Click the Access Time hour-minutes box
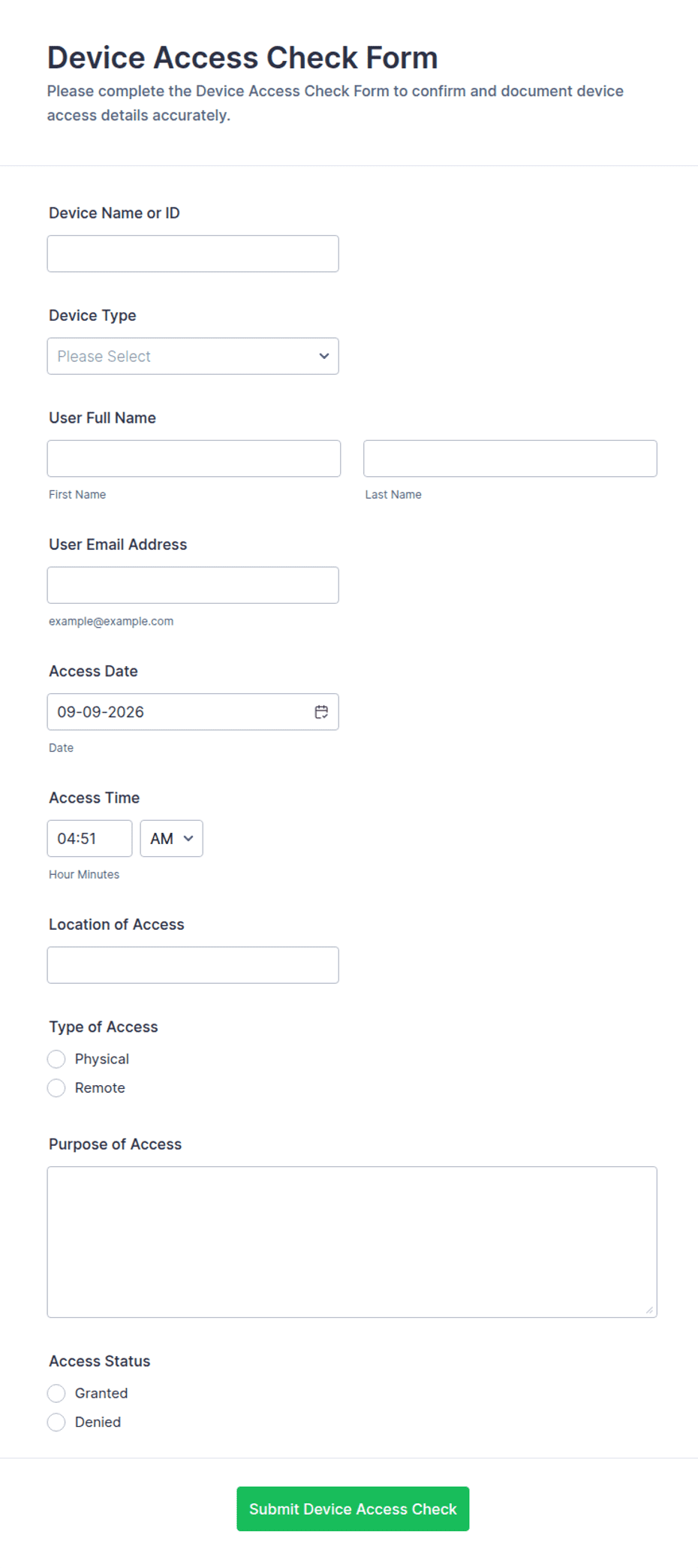 point(89,838)
